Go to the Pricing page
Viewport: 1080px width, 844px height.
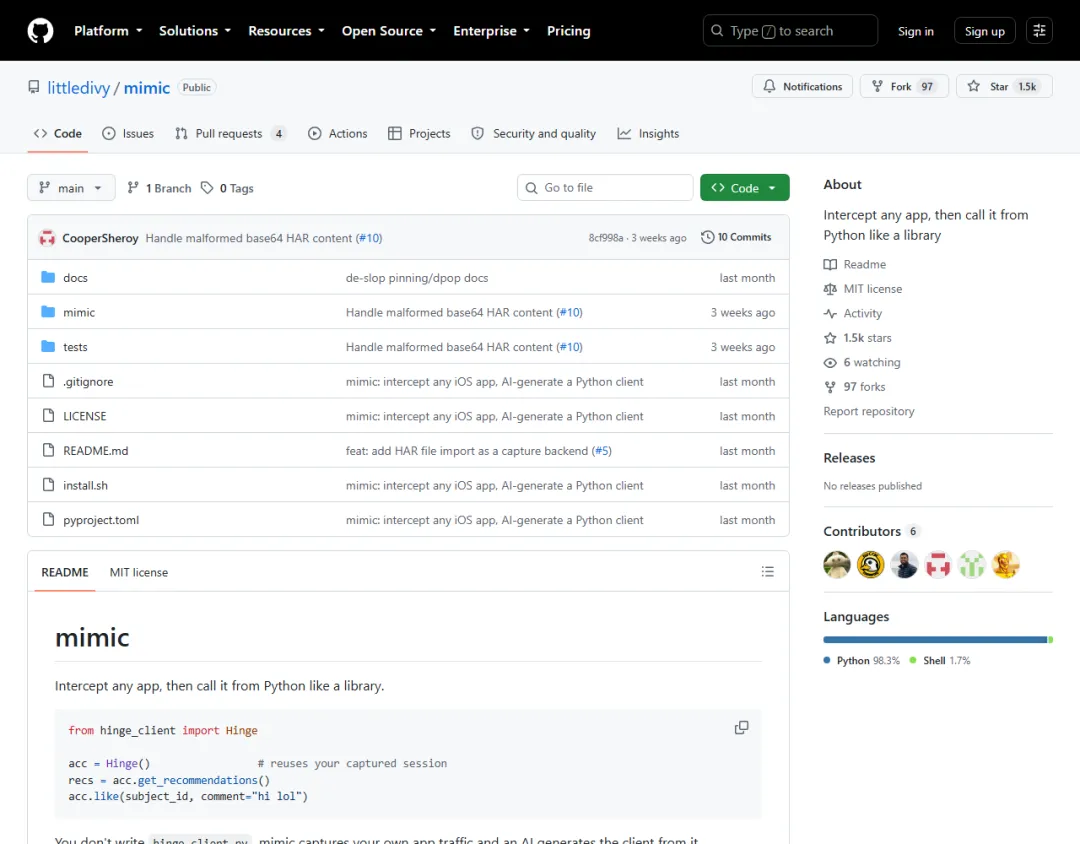(568, 31)
